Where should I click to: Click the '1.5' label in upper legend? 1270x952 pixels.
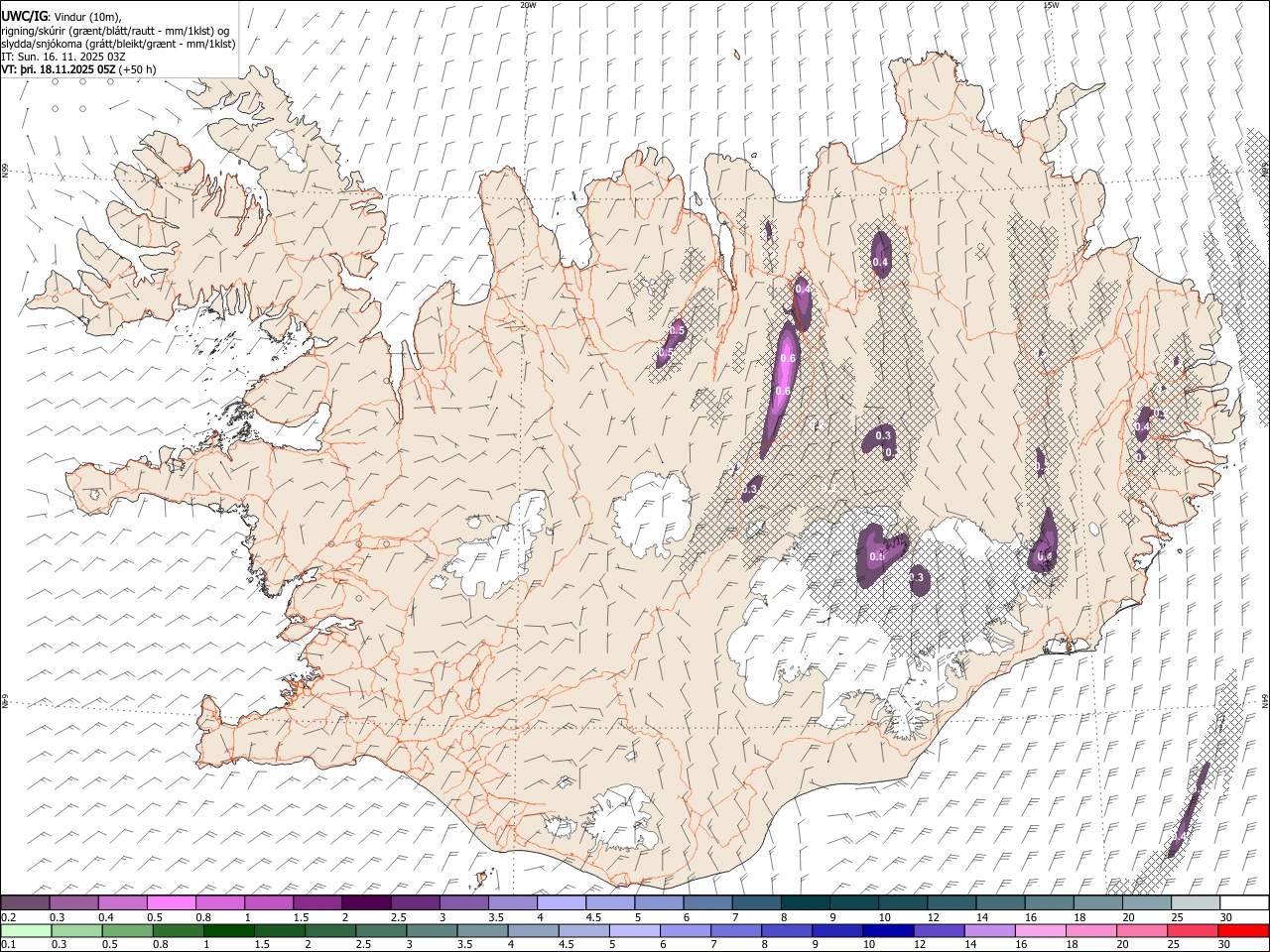(300, 916)
